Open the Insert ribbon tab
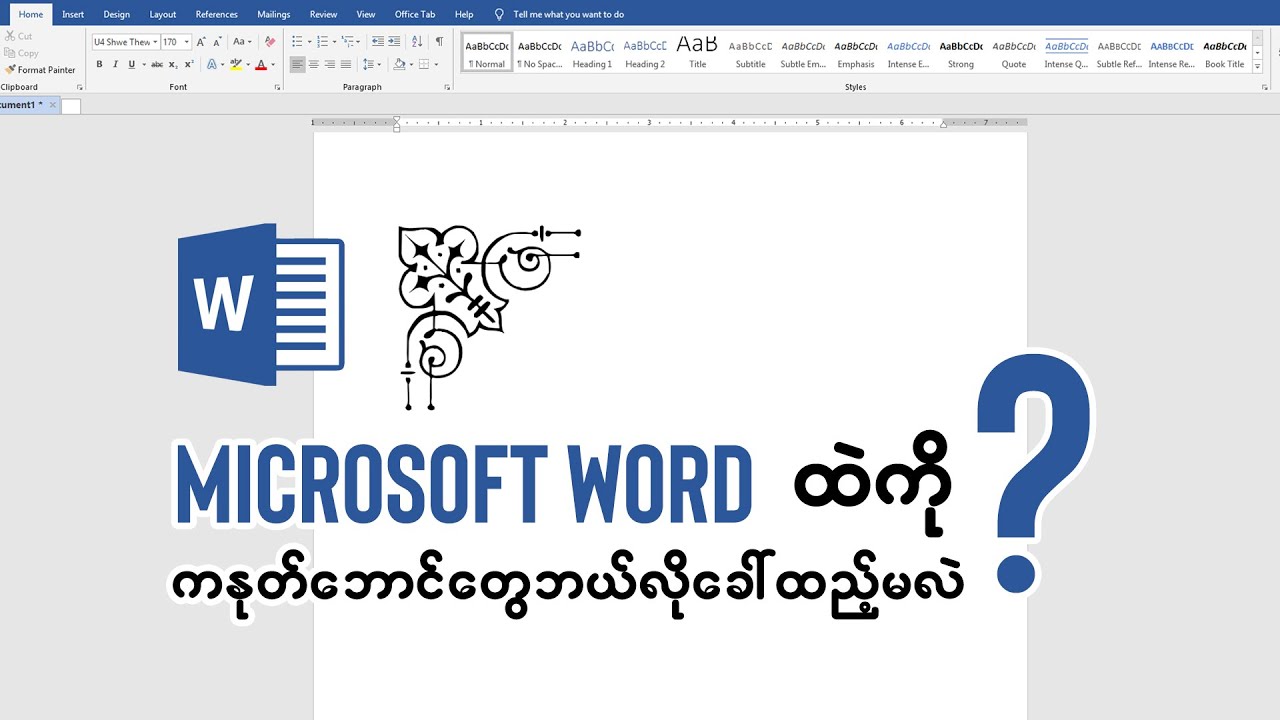 click(x=73, y=14)
